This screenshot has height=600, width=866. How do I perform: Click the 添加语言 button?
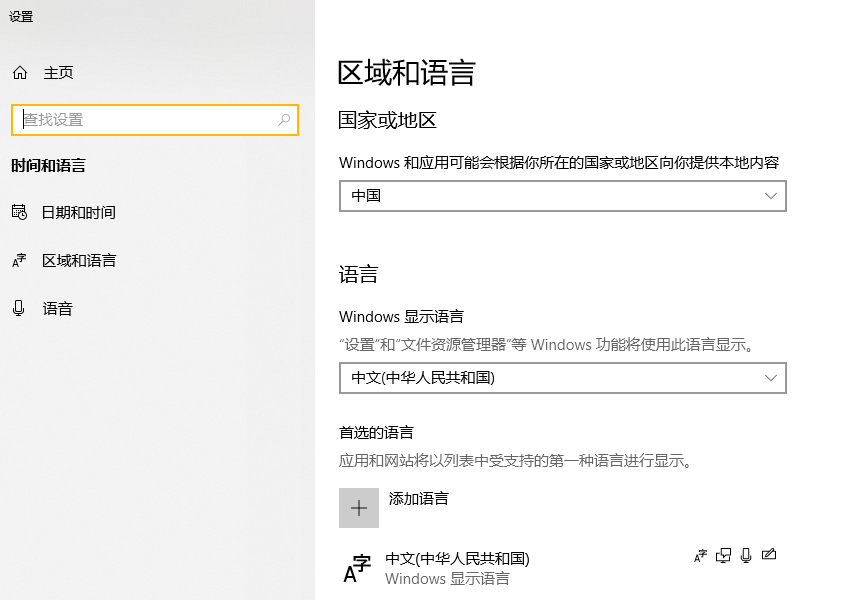(x=418, y=499)
